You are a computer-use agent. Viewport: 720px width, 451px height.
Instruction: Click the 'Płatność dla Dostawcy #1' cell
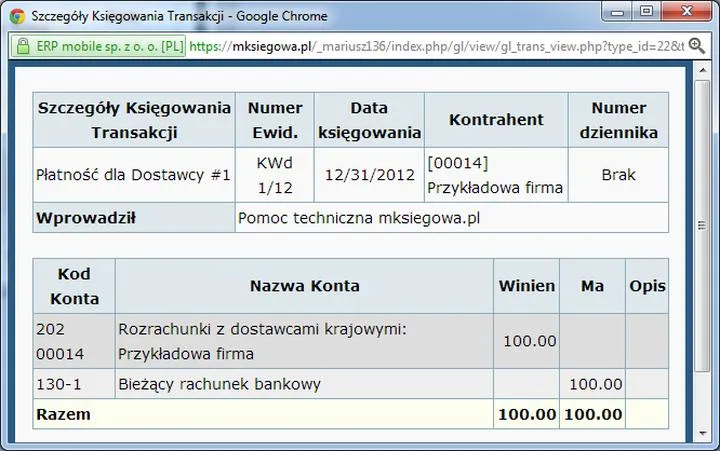click(134, 175)
